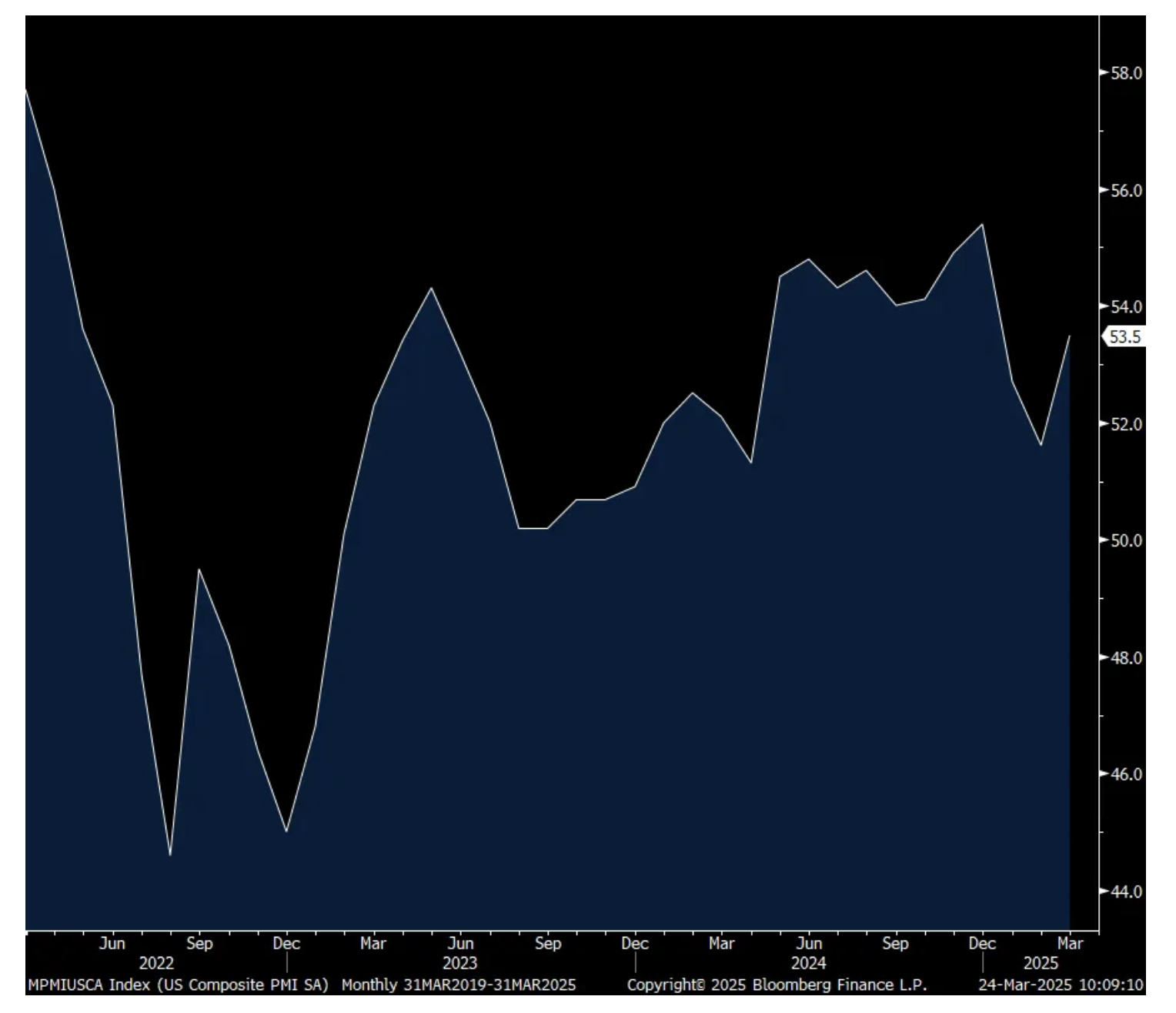This screenshot has height=1013, width=1176.
Task: Select the 44.0 y-axis tick label
Action: coord(1126,891)
